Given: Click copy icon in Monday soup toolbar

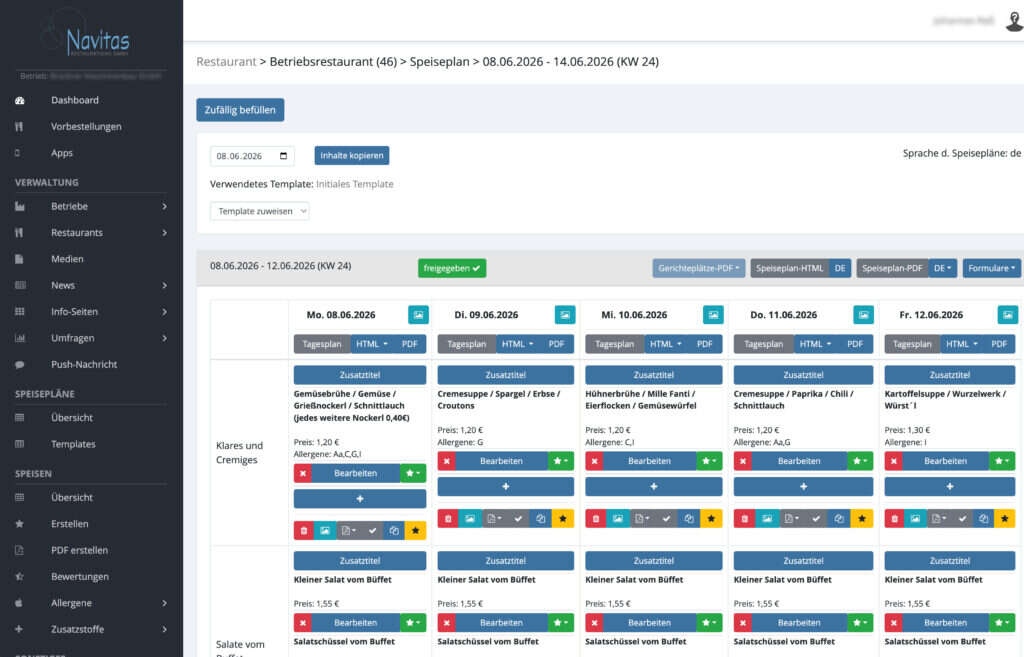Looking at the screenshot, I should pos(394,531).
